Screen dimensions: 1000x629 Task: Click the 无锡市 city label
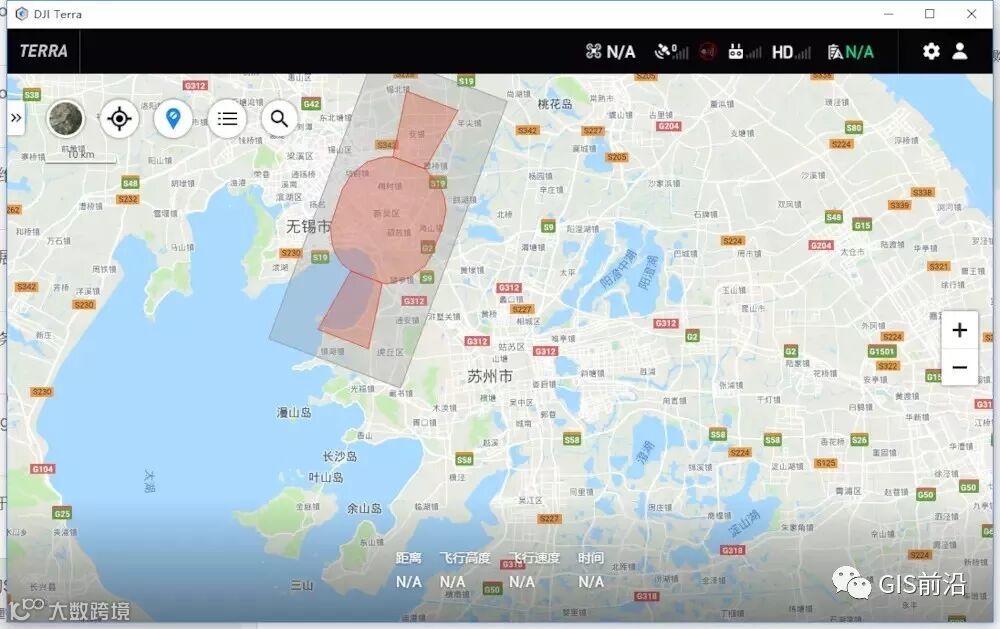point(308,226)
